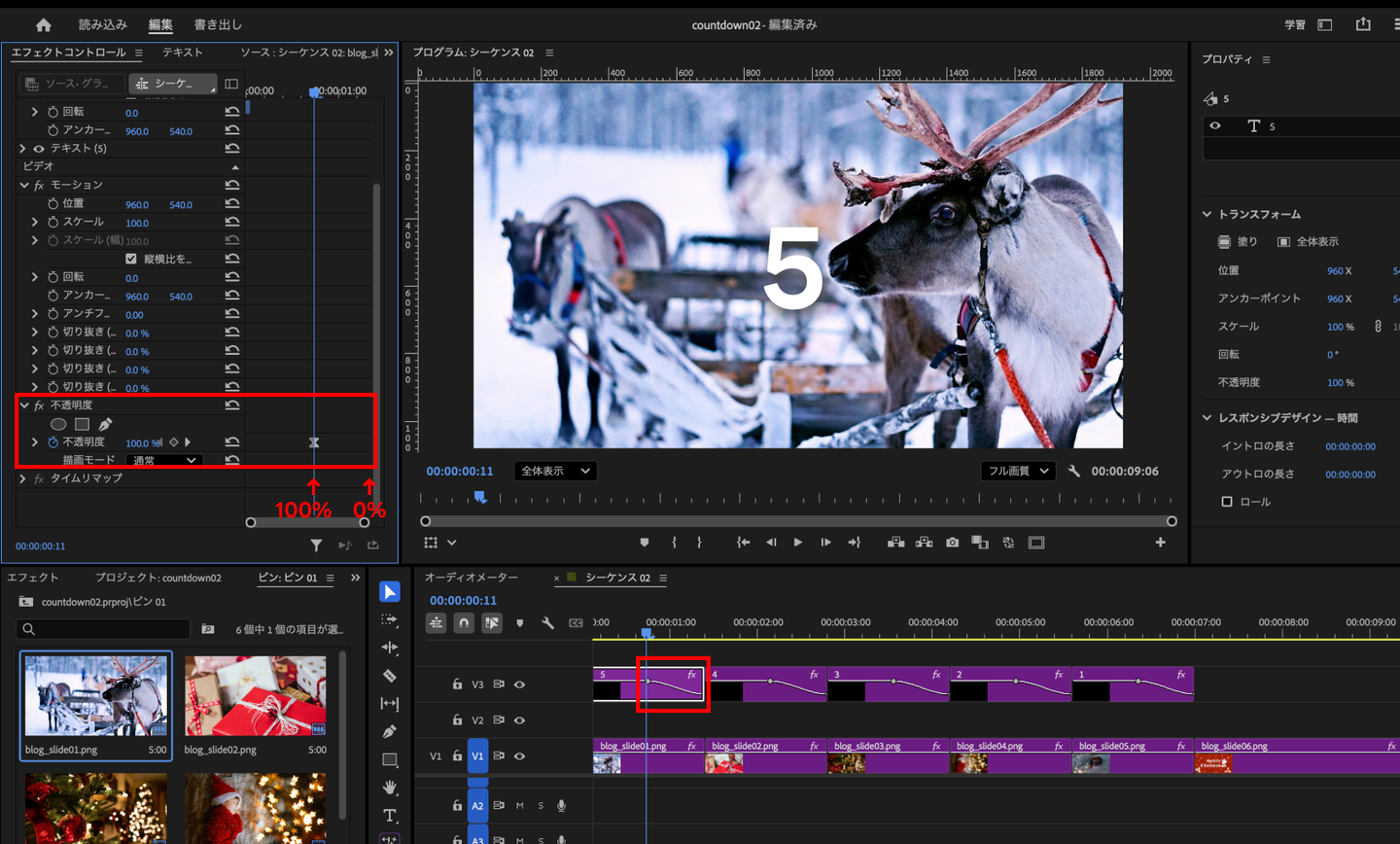This screenshot has height=844, width=1400.
Task: Click the program monitor playhead scrubber
Action: tap(479, 497)
